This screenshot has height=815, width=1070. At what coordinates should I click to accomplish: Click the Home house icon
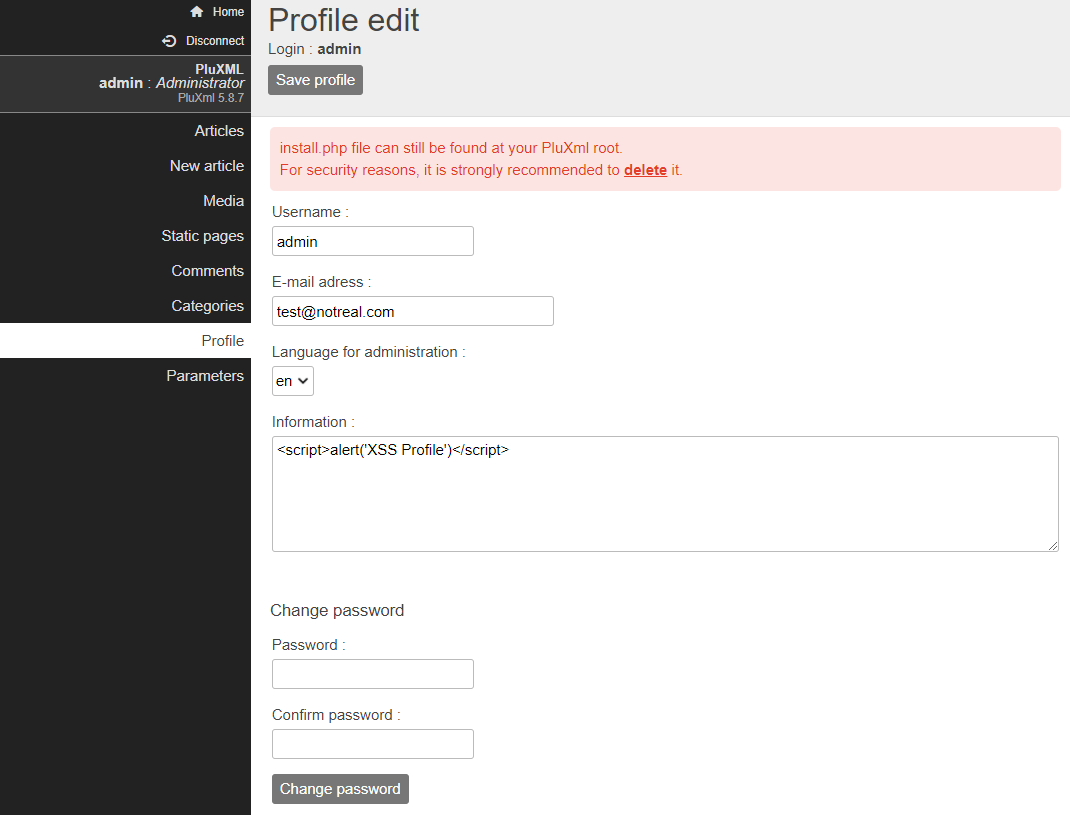[x=197, y=12]
